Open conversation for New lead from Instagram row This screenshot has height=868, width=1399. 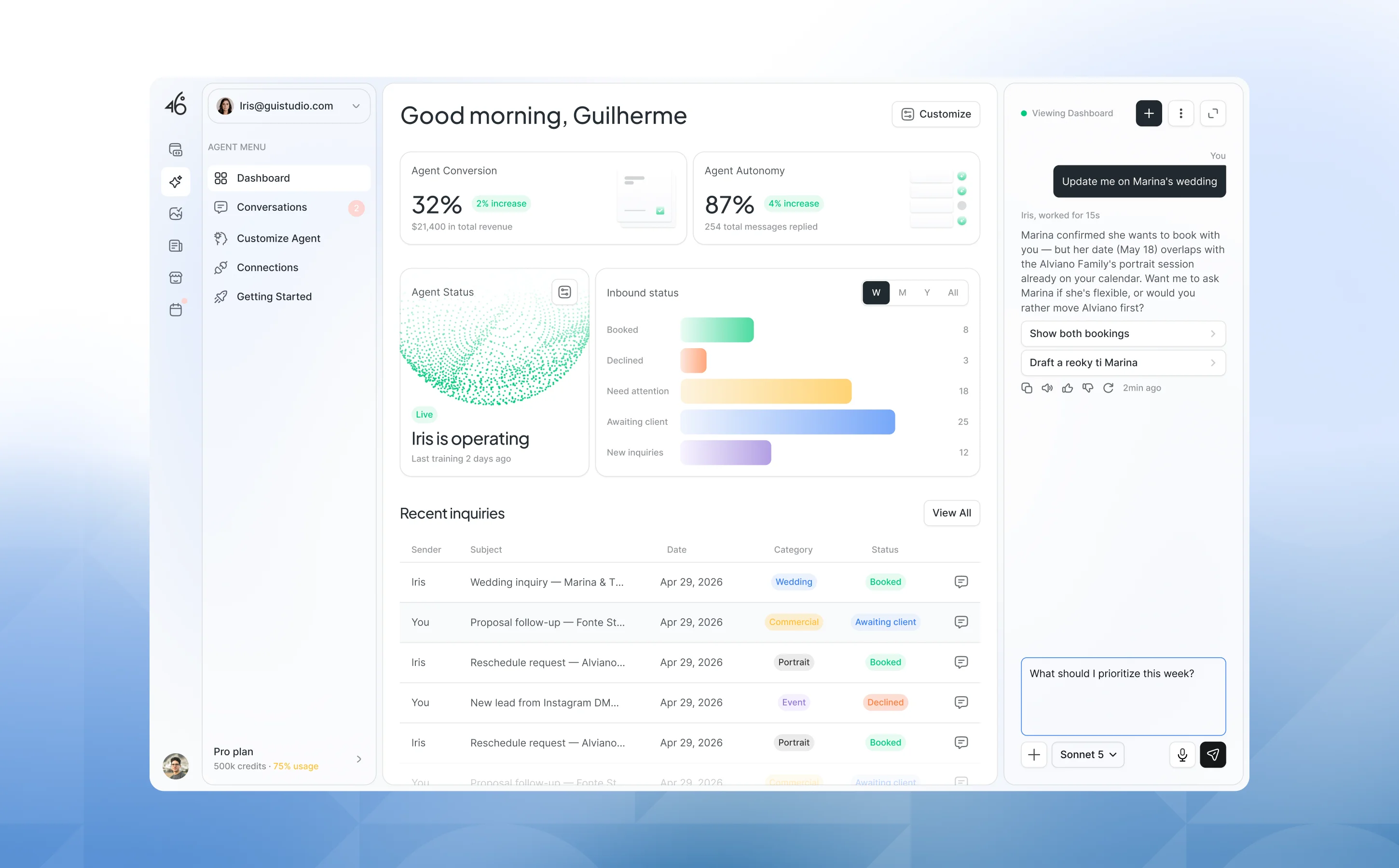point(961,703)
